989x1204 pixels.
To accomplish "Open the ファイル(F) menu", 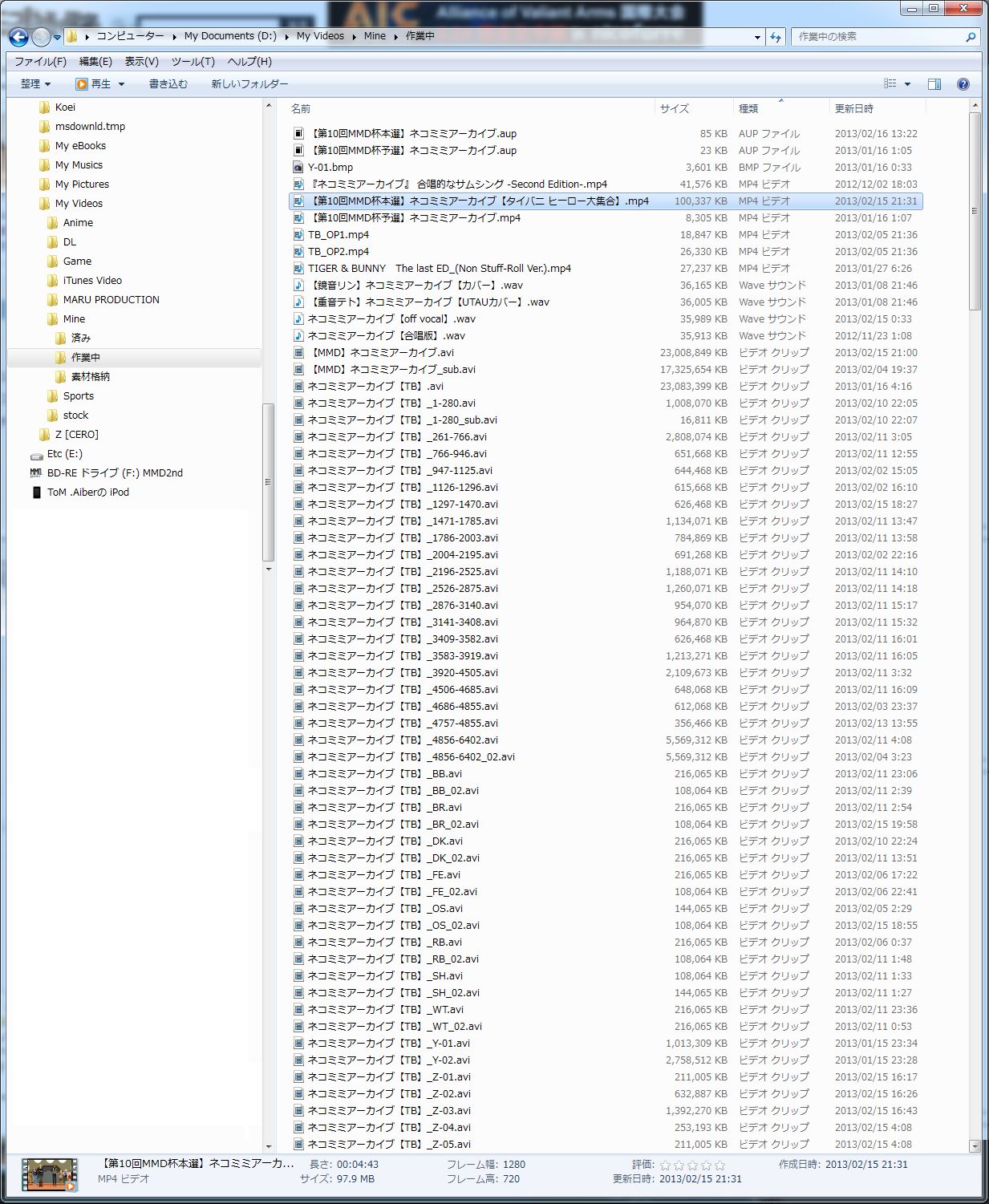I will coord(40,62).
